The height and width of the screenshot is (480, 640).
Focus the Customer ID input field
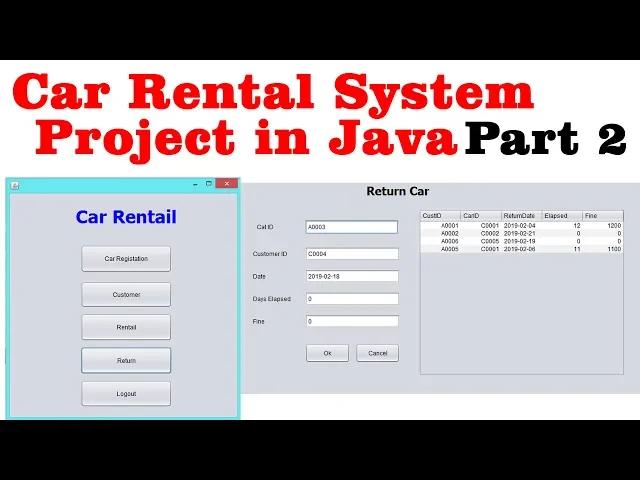click(352, 253)
